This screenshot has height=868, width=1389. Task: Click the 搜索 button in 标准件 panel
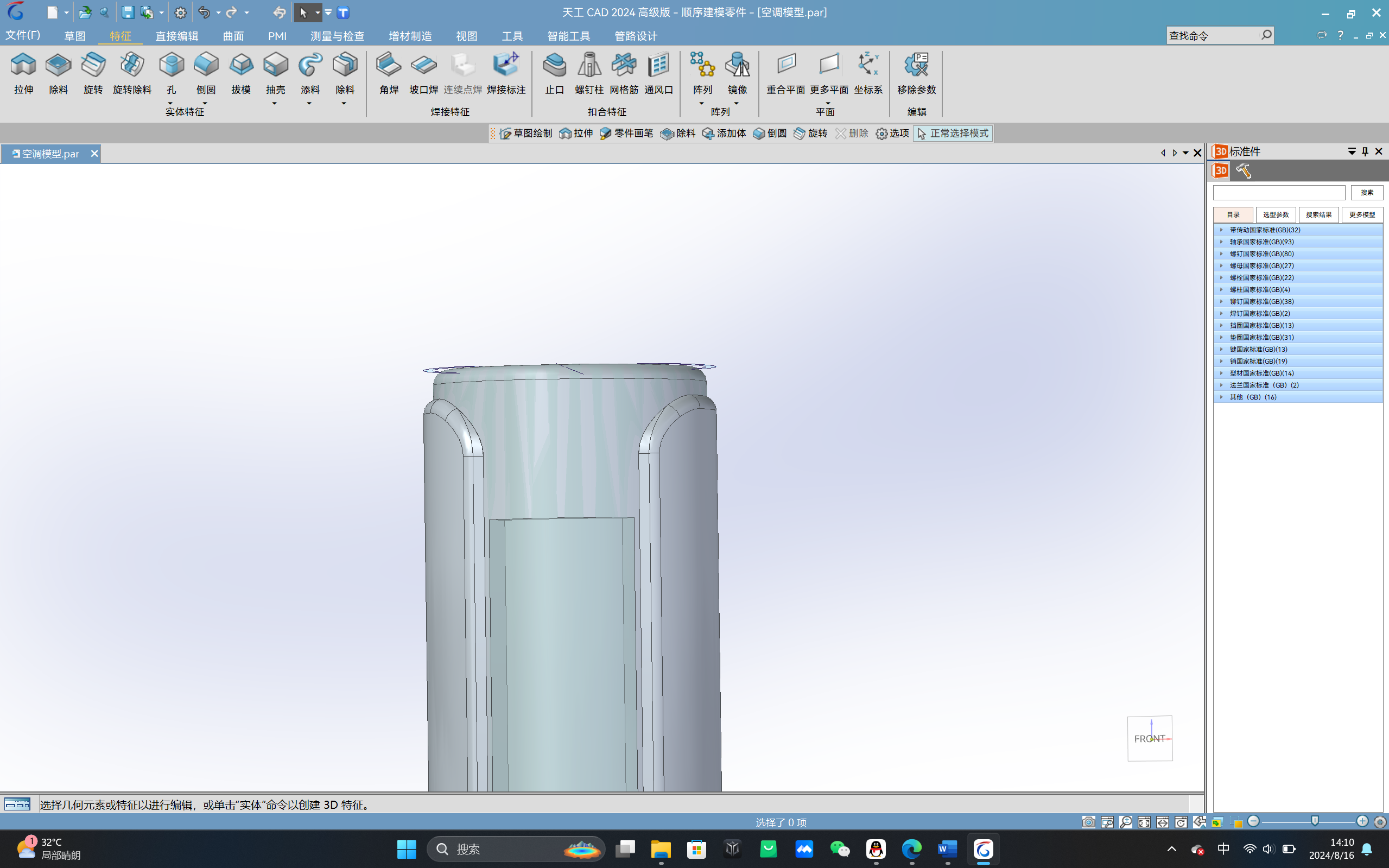click(x=1367, y=192)
